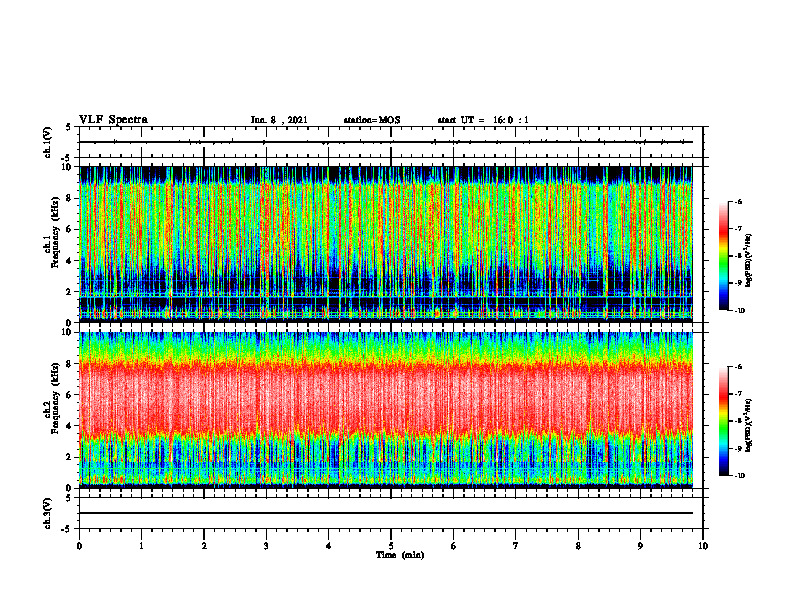
Task: Click the "station=MOS" header text
Action: 372,120
